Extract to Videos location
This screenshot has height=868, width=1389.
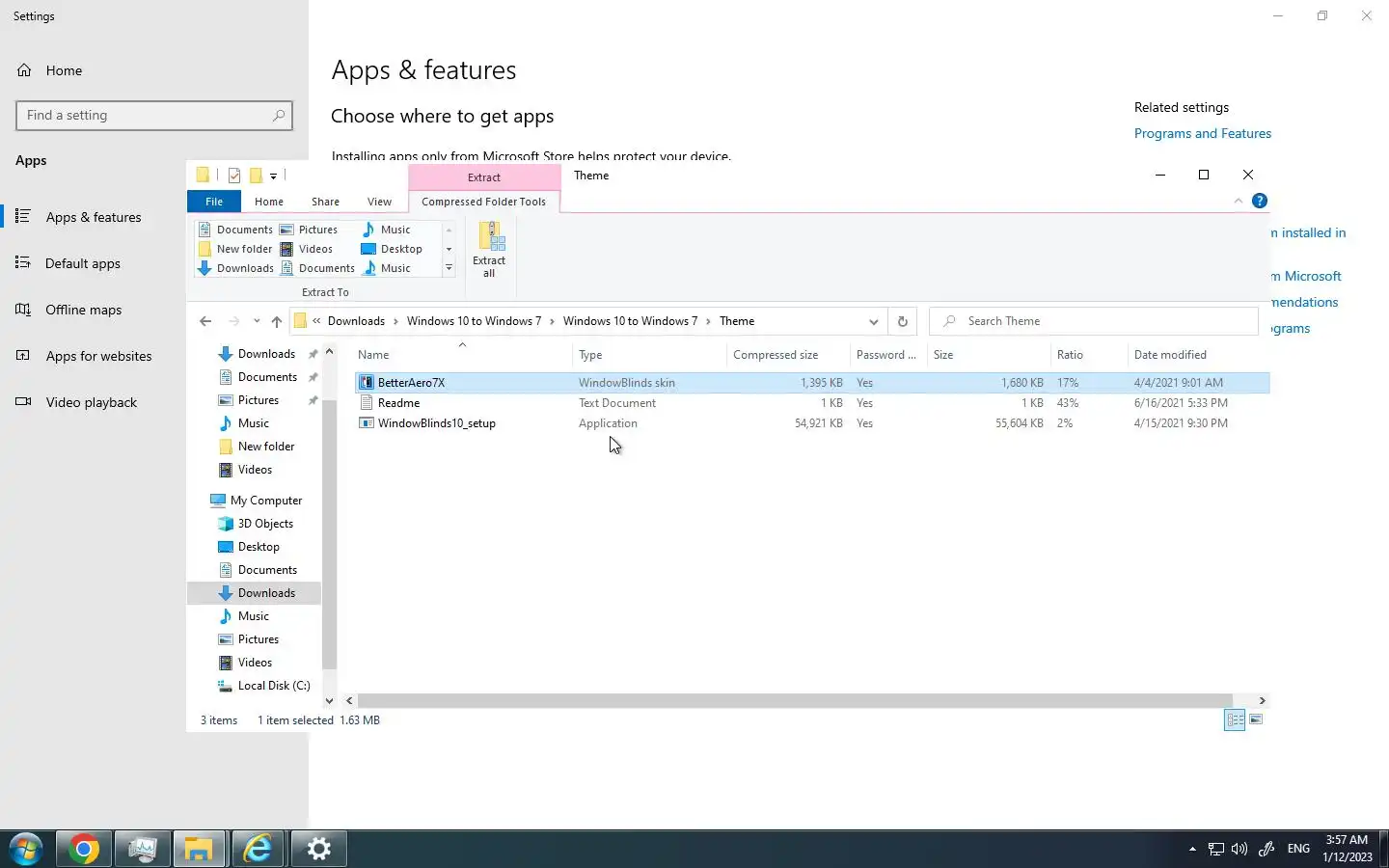point(307,249)
